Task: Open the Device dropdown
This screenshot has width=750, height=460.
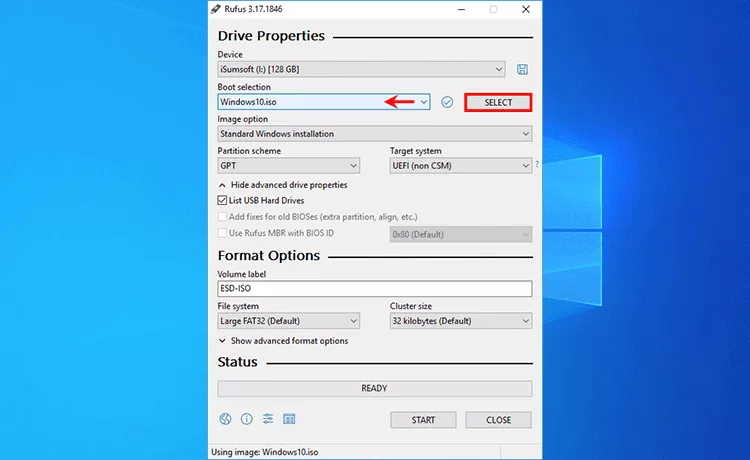Action: (x=361, y=69)
